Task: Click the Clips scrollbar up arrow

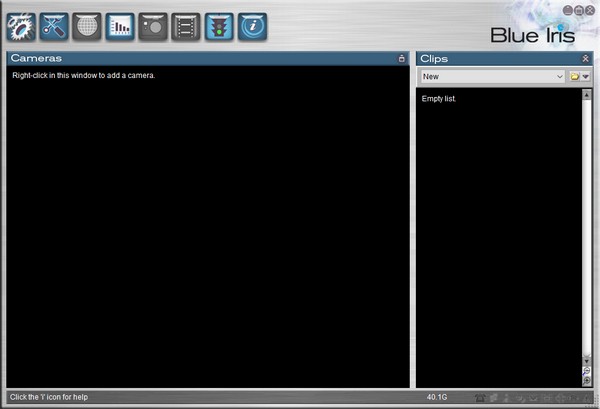Action: tap(587, 95)
